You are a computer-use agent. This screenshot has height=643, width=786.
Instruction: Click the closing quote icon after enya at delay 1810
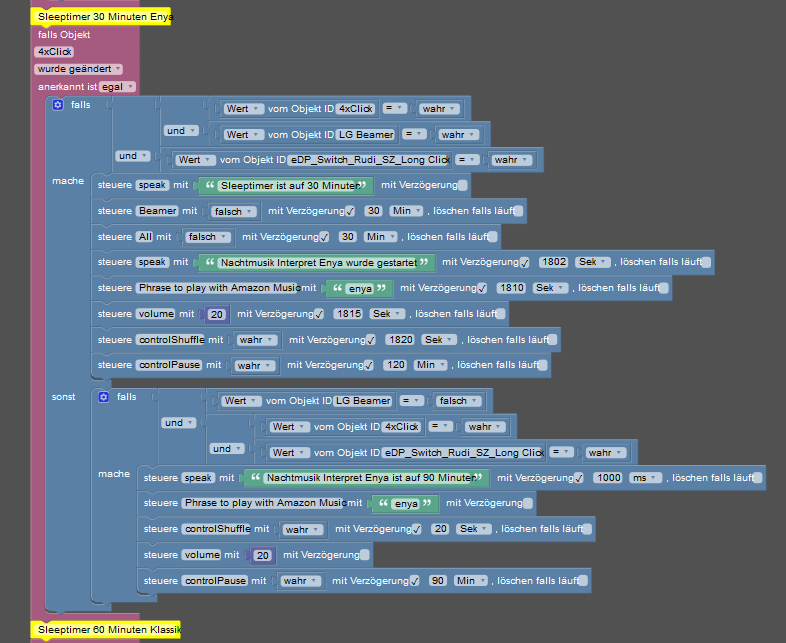point(382,288)
